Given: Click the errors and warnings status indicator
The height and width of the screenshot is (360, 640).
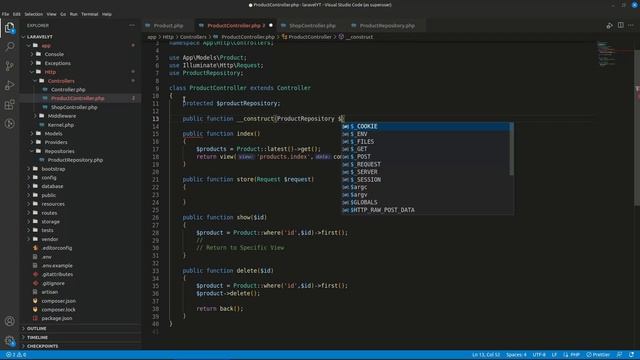Looking at the screenshot, I should click(x=16, y=355).
